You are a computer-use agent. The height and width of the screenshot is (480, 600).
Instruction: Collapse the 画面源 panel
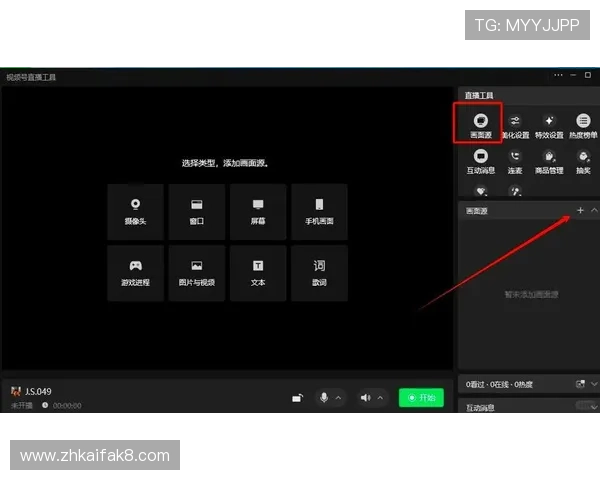coord(594,211)
